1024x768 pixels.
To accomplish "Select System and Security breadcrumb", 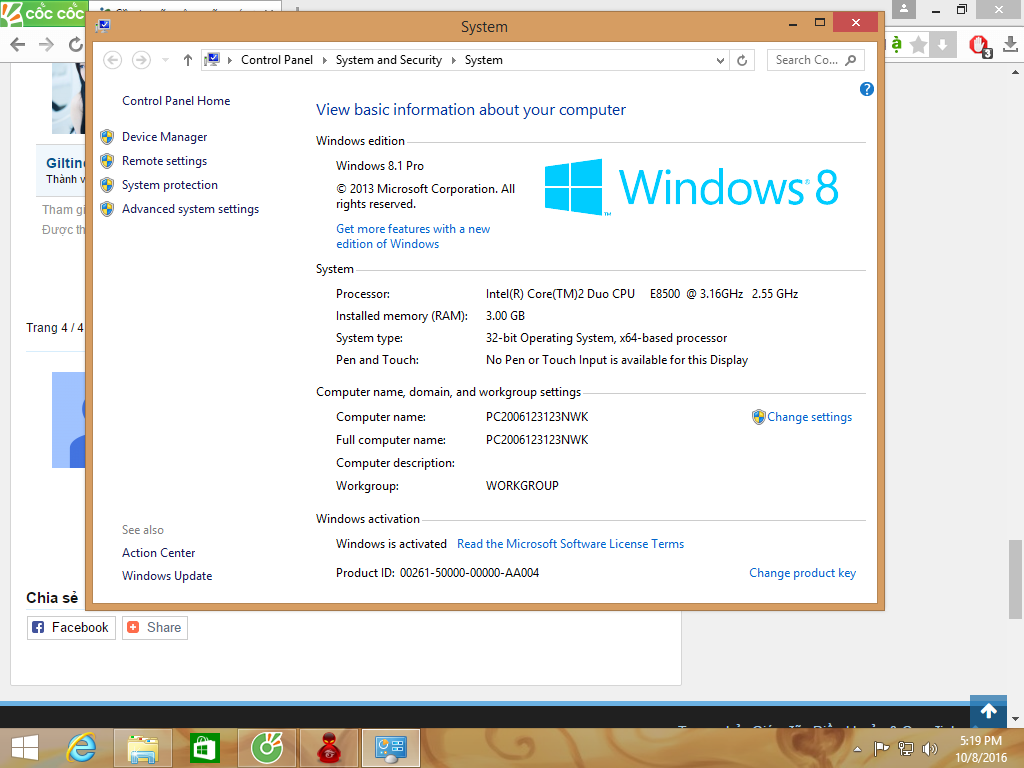I will (389, 60).
